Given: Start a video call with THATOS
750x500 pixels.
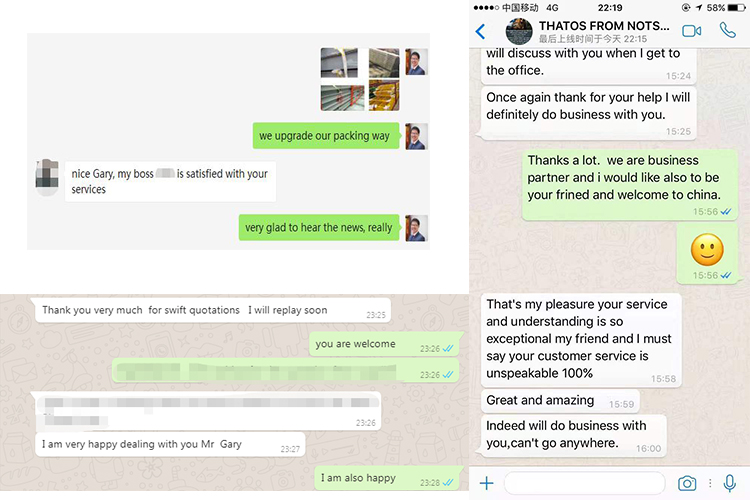Looking at the screenshot, I should (691, 31).
